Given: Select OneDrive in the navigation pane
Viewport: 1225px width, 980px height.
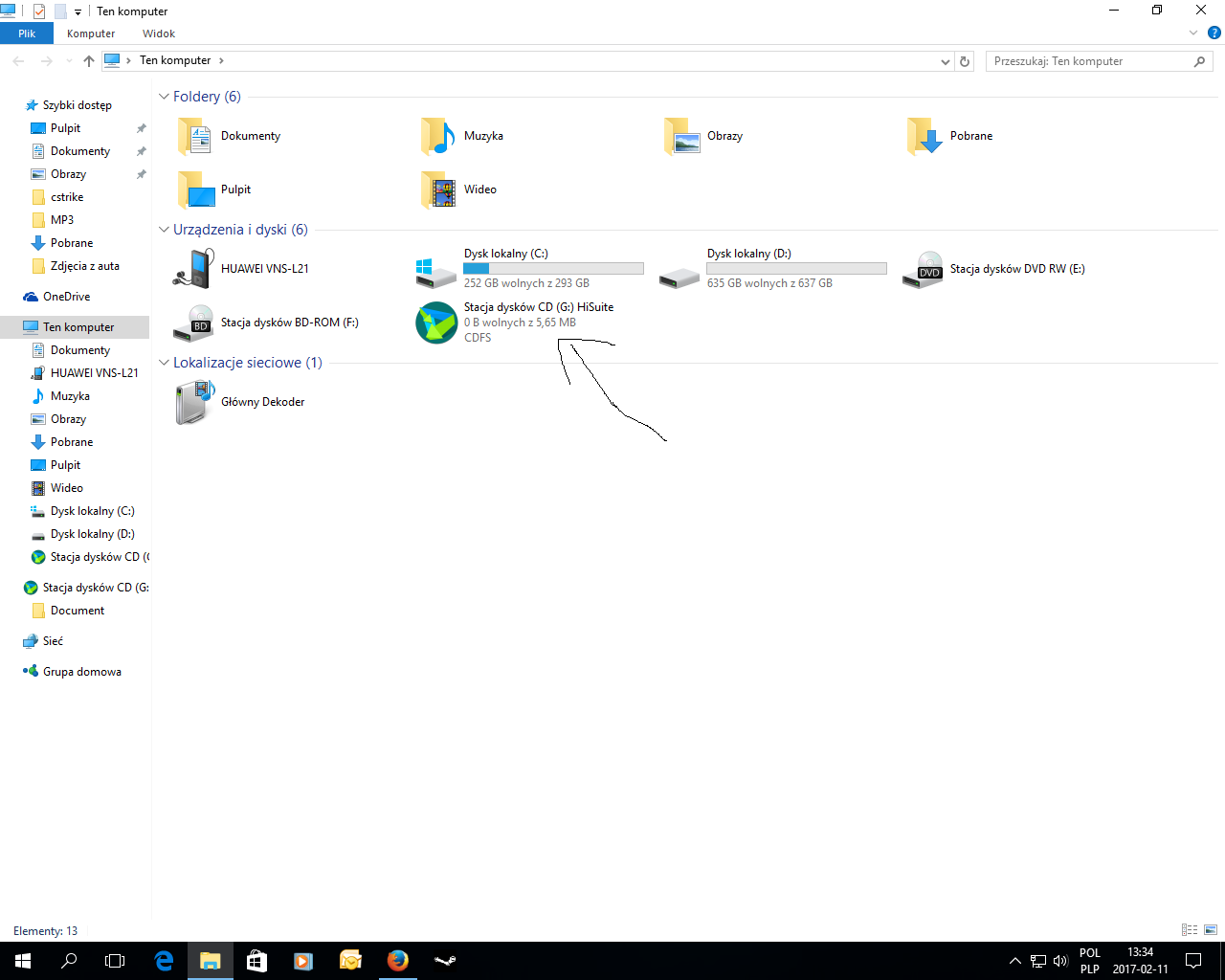Looking at the screenshot, I should pos(66,297).
